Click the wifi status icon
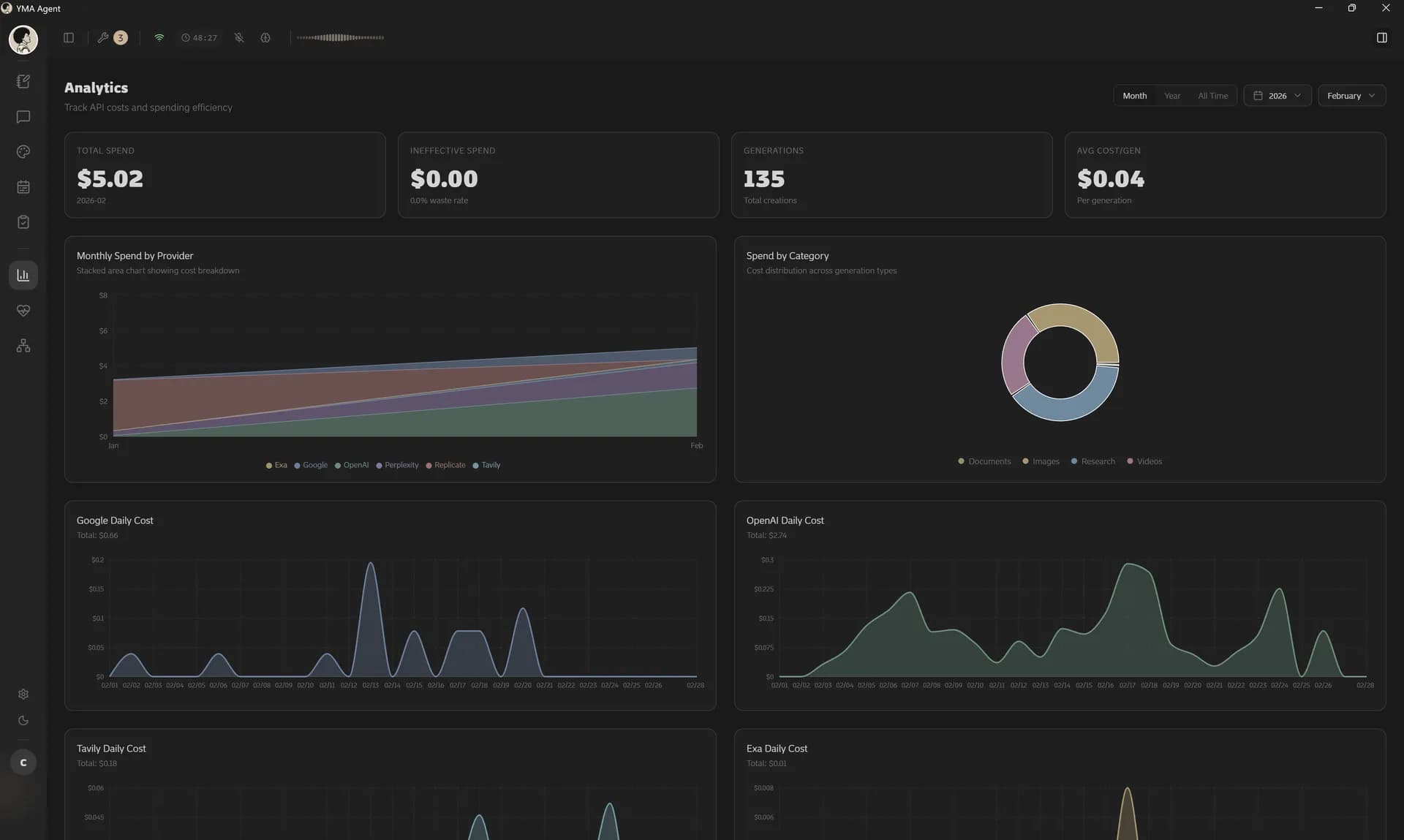 tap(159, 37)
